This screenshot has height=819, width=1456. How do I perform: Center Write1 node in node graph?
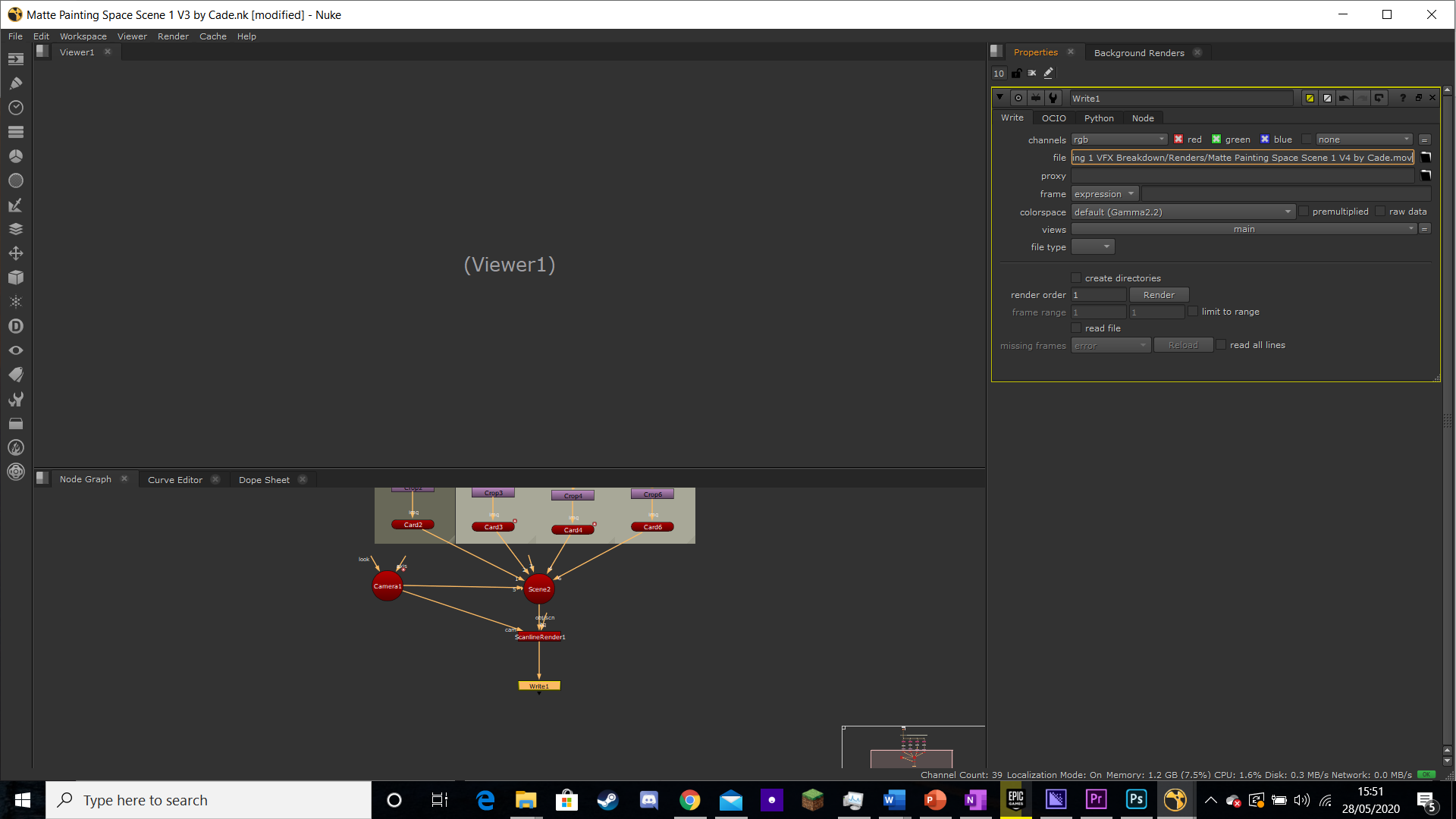(1018, 98)
